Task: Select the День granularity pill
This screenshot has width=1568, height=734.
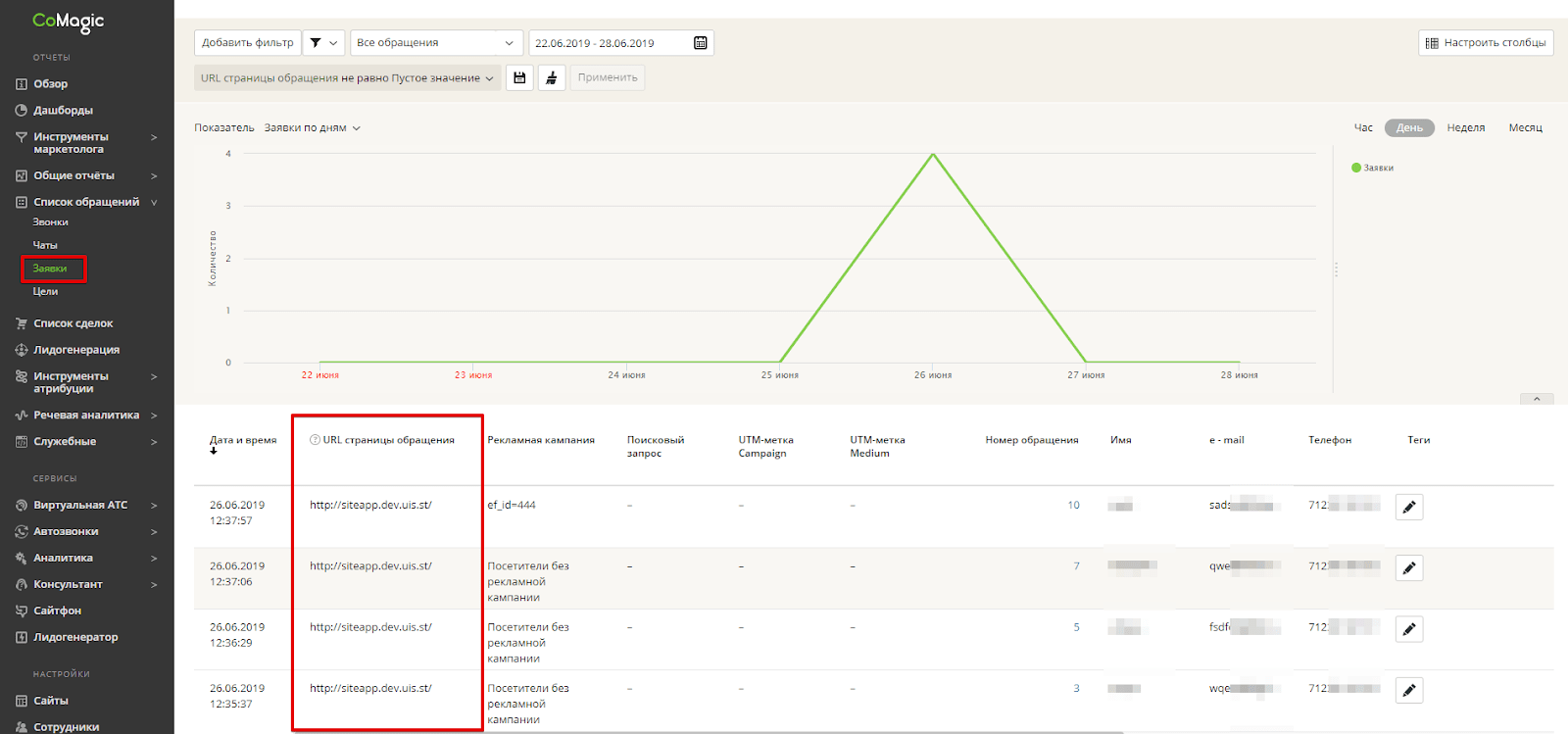Action: (x=1409, y=127)
